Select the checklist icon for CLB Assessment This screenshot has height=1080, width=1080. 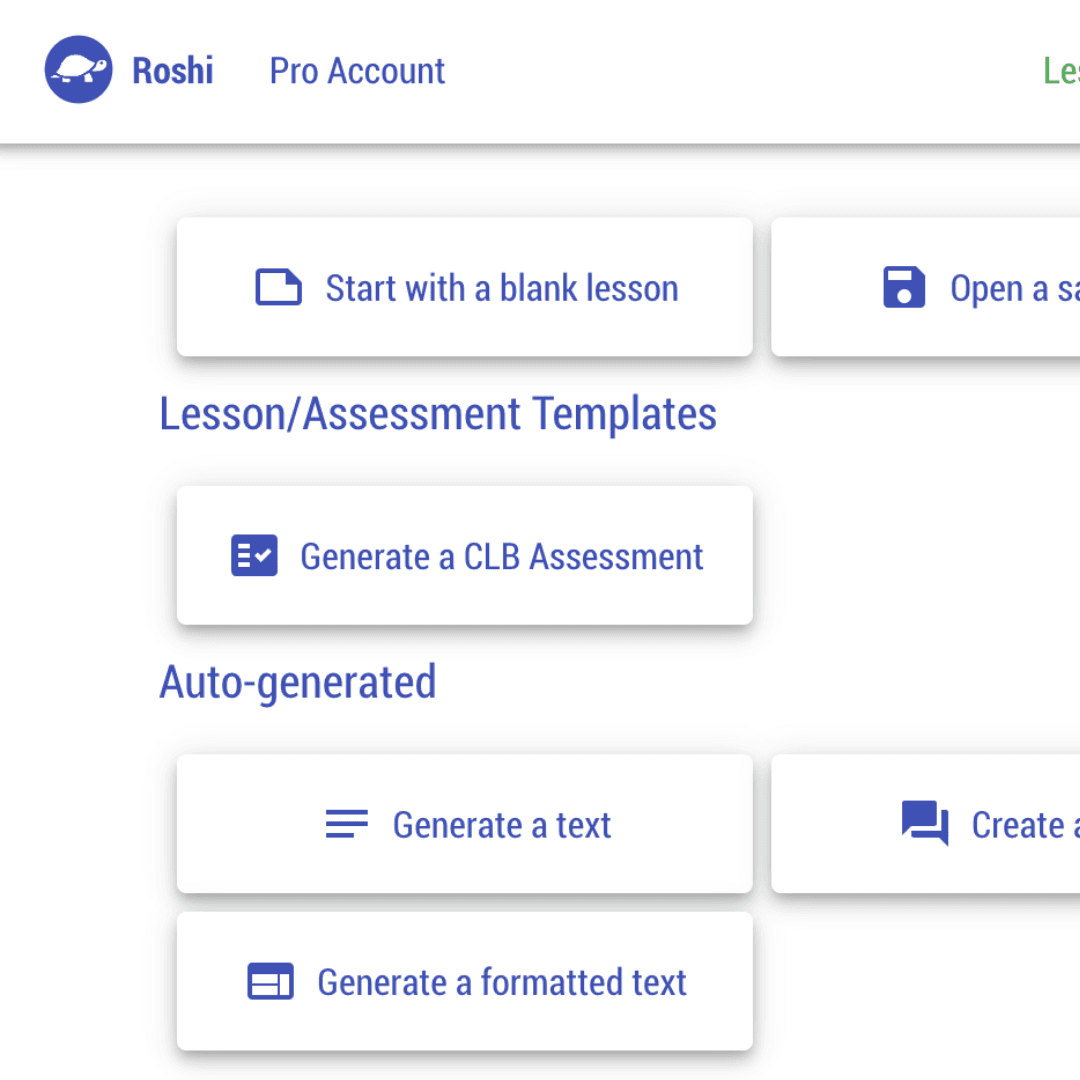[x=254, y=555]
